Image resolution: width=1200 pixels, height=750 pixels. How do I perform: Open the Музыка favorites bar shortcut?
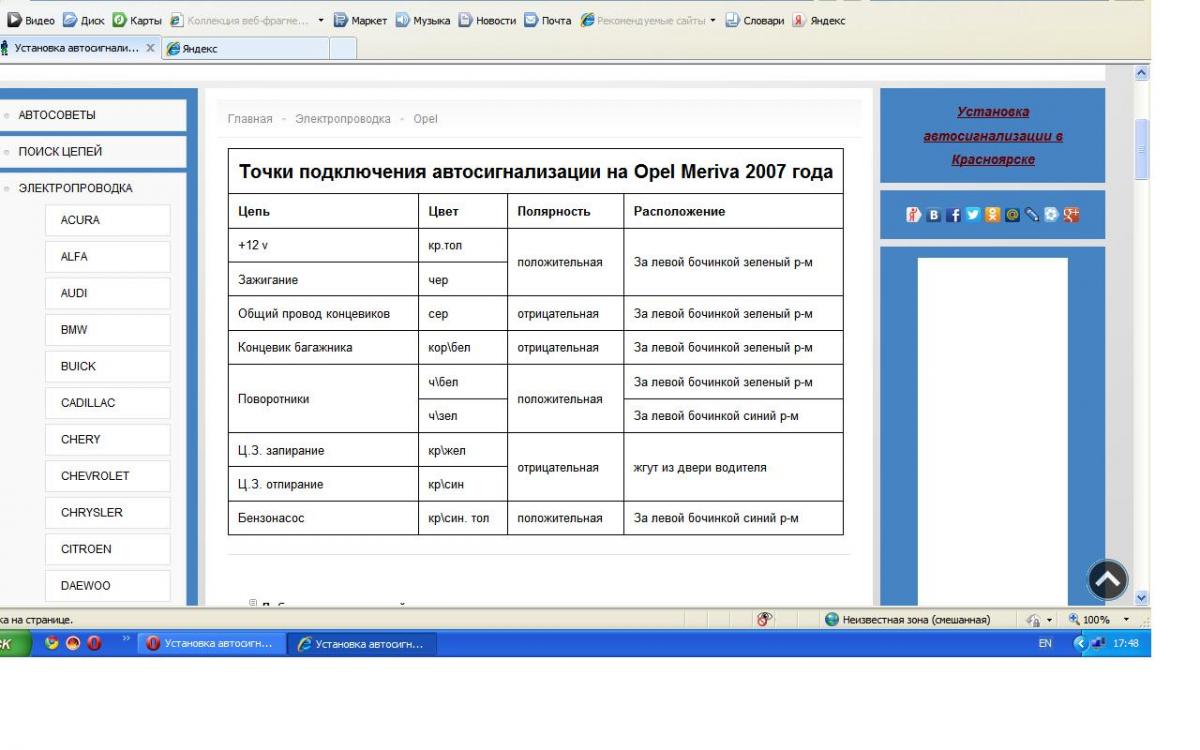pos(422,20)
